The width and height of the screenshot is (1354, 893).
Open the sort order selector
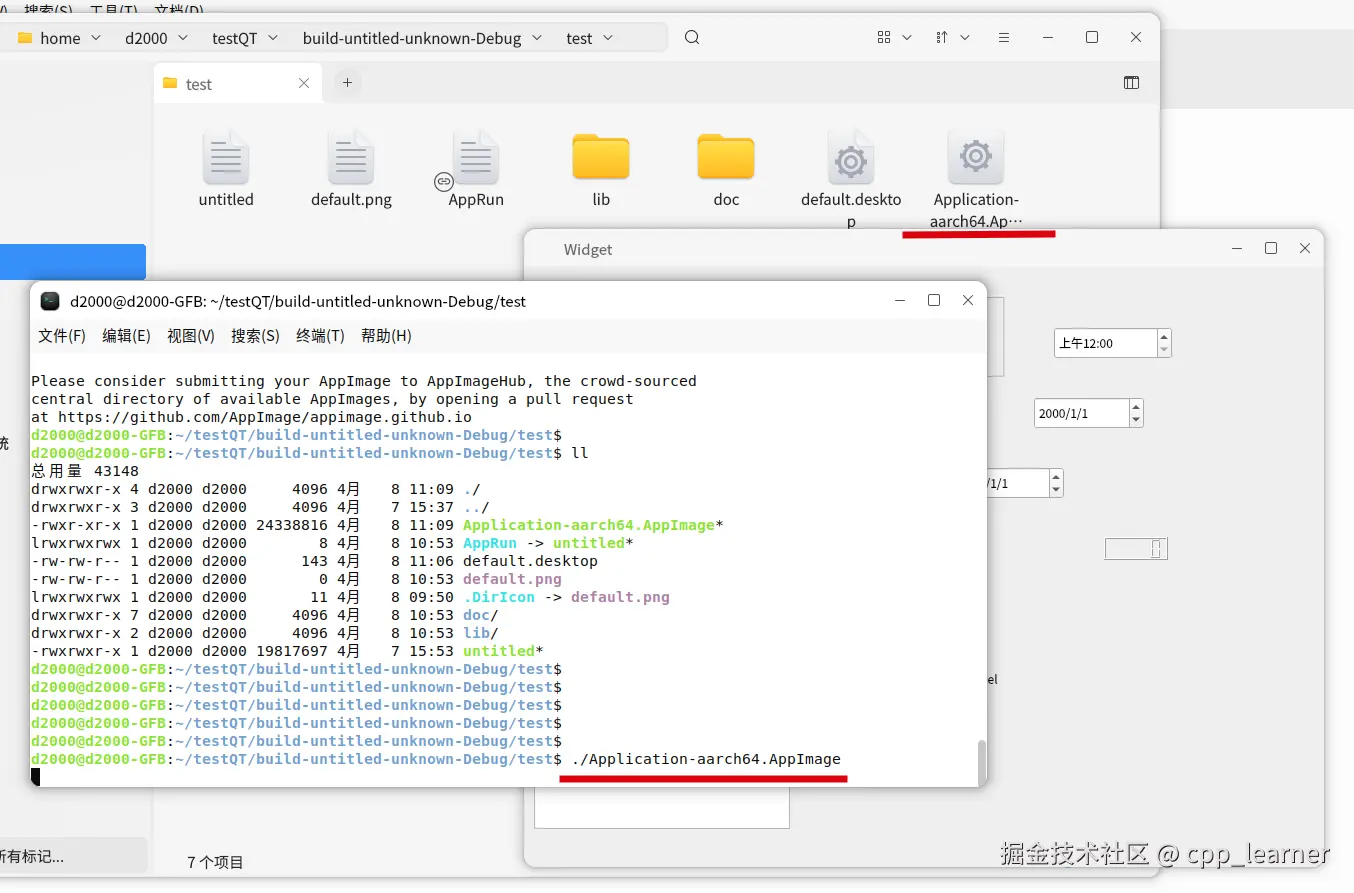[x=952, y=37]
